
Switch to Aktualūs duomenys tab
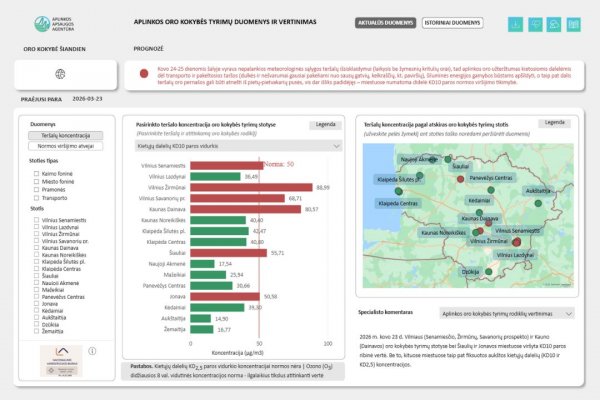click(385, 23)
